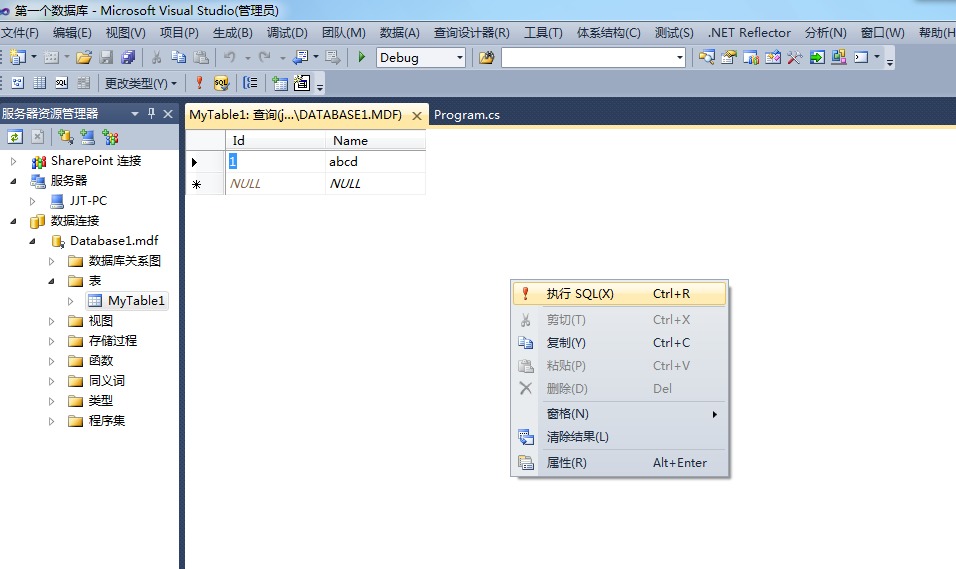This screenshot has height=569, width=956.
Task: Select the 视图 folder in tree
Action: [101, 321]
